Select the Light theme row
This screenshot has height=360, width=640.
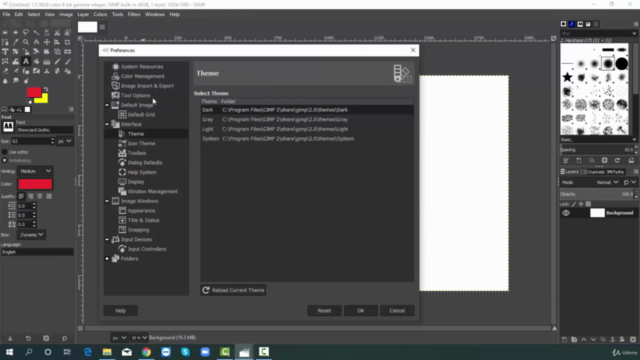307,129
